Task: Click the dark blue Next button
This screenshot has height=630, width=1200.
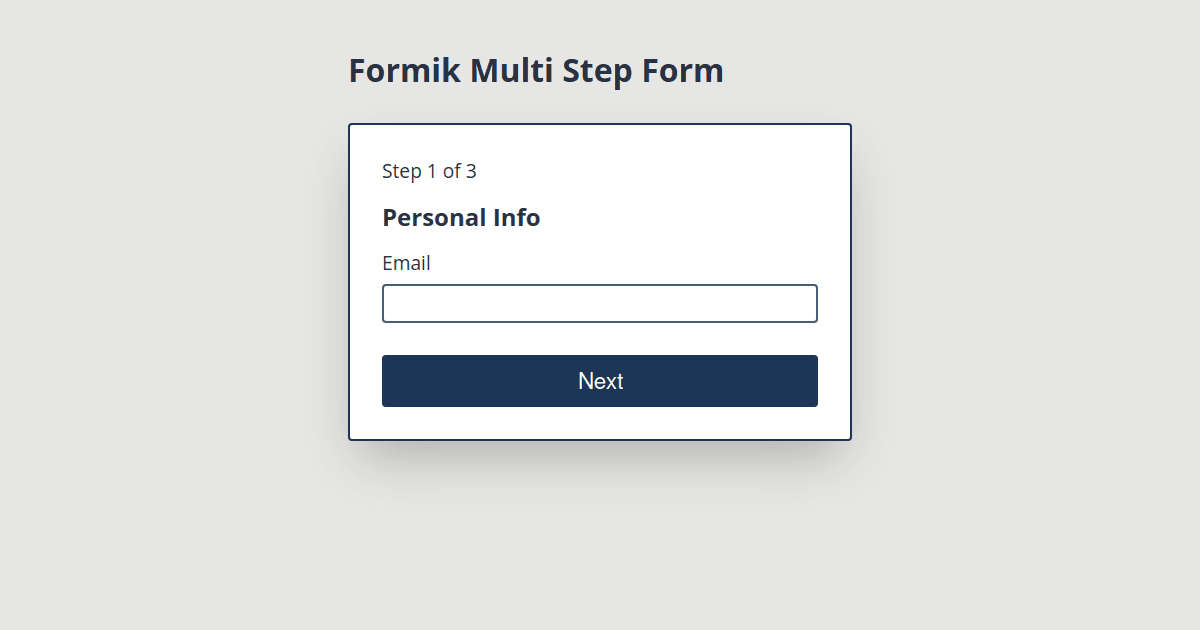Action: [x=600, y=381]
